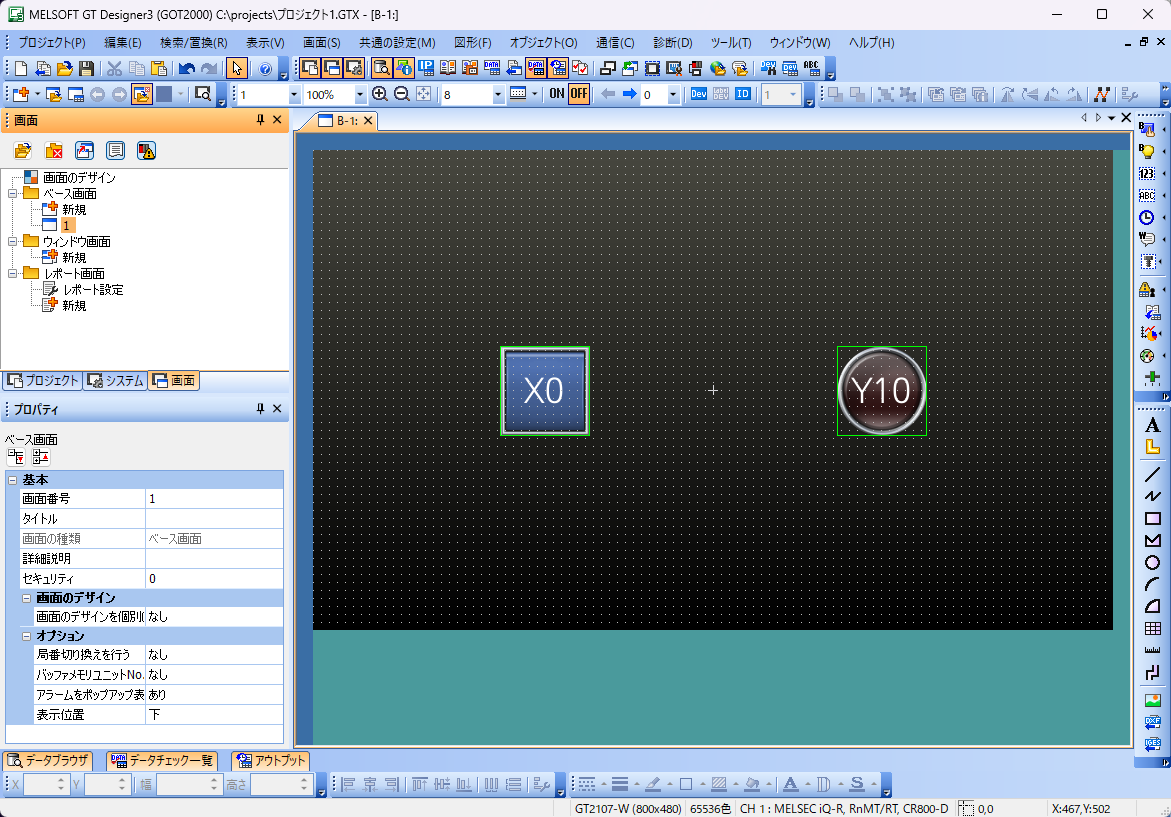The height and width of the screenshot is (817, 1171).
Task: Click the Lamp object icon
Action: (1148, 151)
